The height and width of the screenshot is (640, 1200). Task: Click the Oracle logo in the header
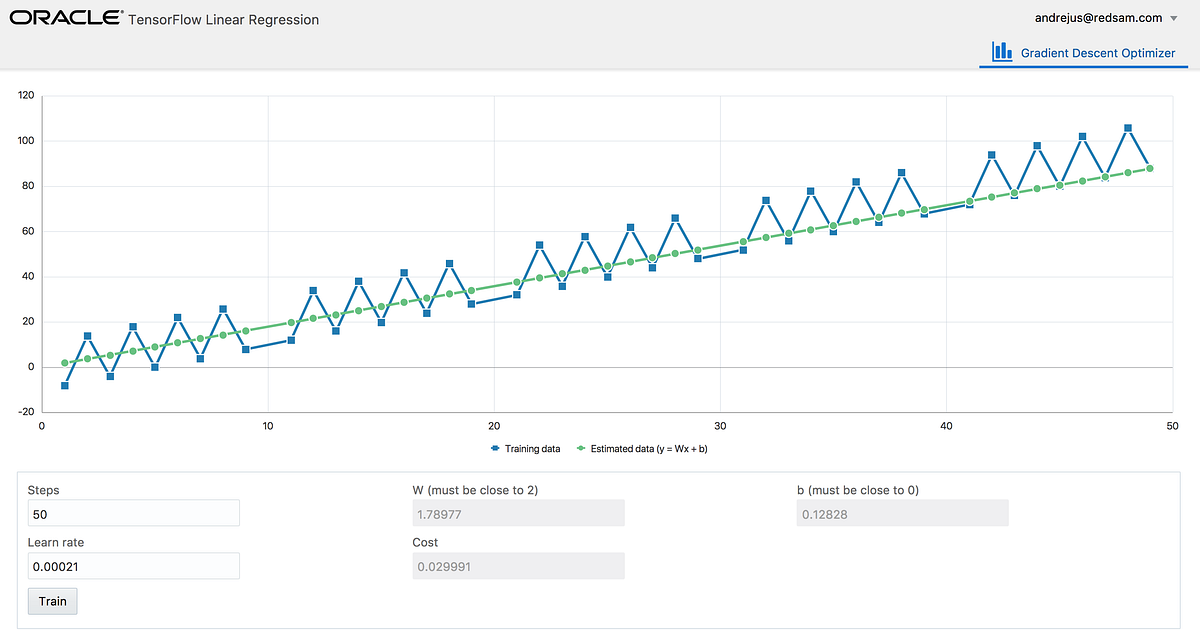[66, 17]
